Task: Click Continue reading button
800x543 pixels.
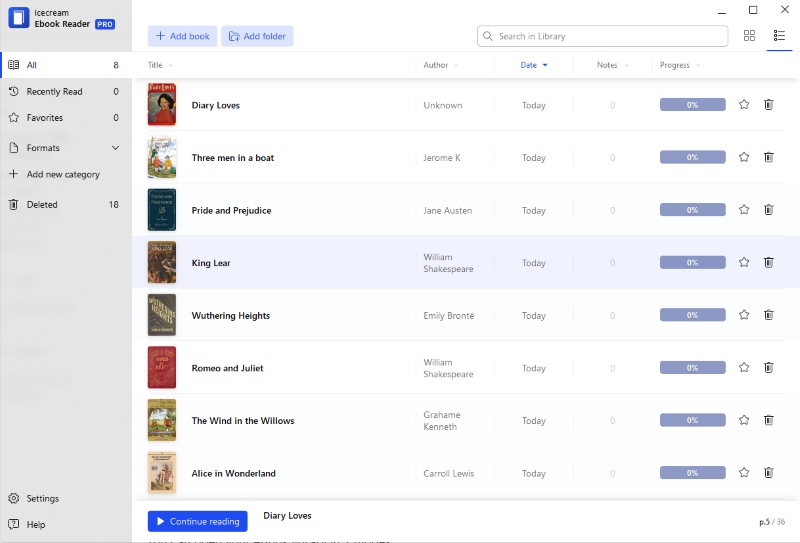Action: pos(197,521)
